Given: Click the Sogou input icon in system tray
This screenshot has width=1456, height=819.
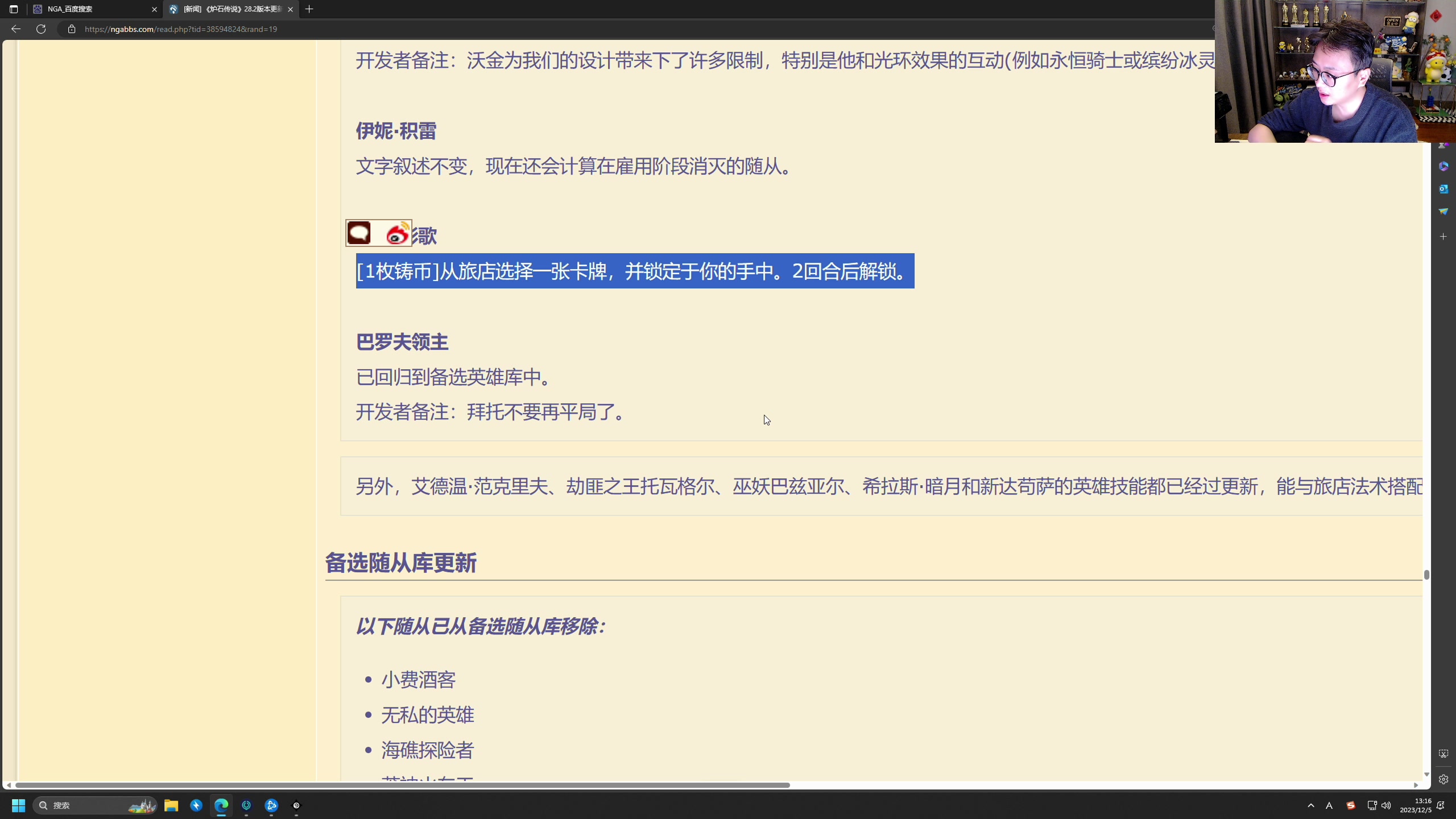Looking at the screenshot, I should coord(1351,805).
